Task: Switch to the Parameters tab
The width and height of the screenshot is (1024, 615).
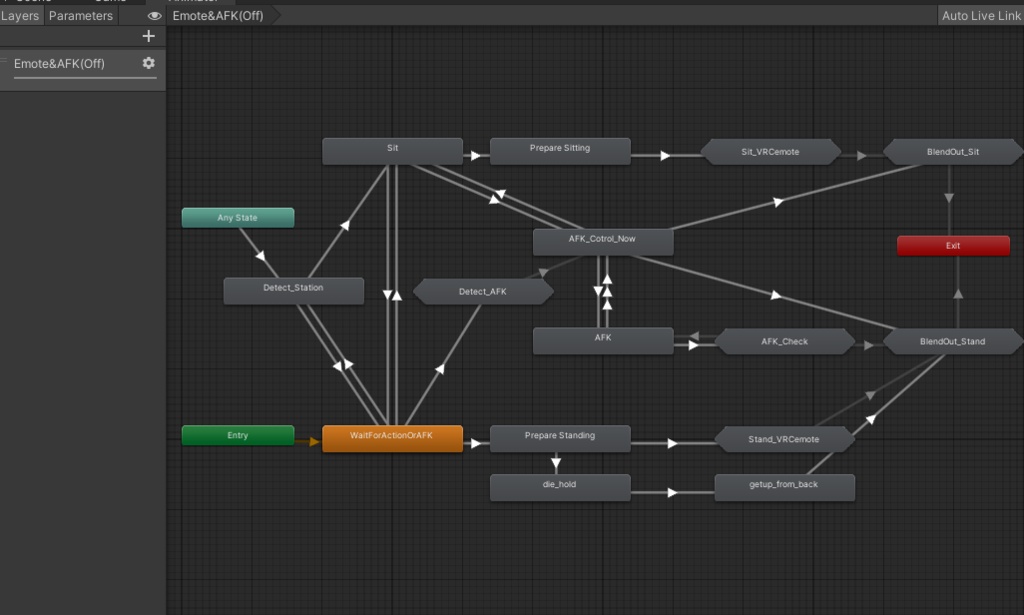Action: [80, 16]
